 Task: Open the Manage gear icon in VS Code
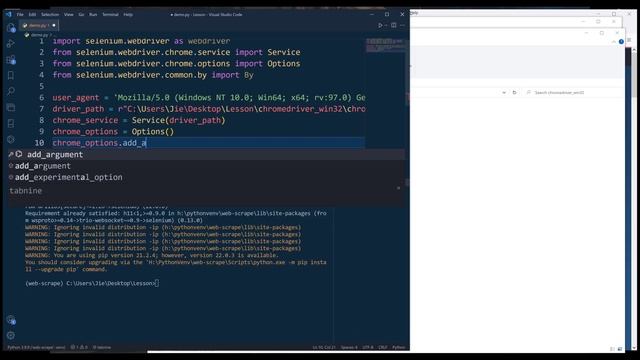pyautogui.click(x=11, y=336)
